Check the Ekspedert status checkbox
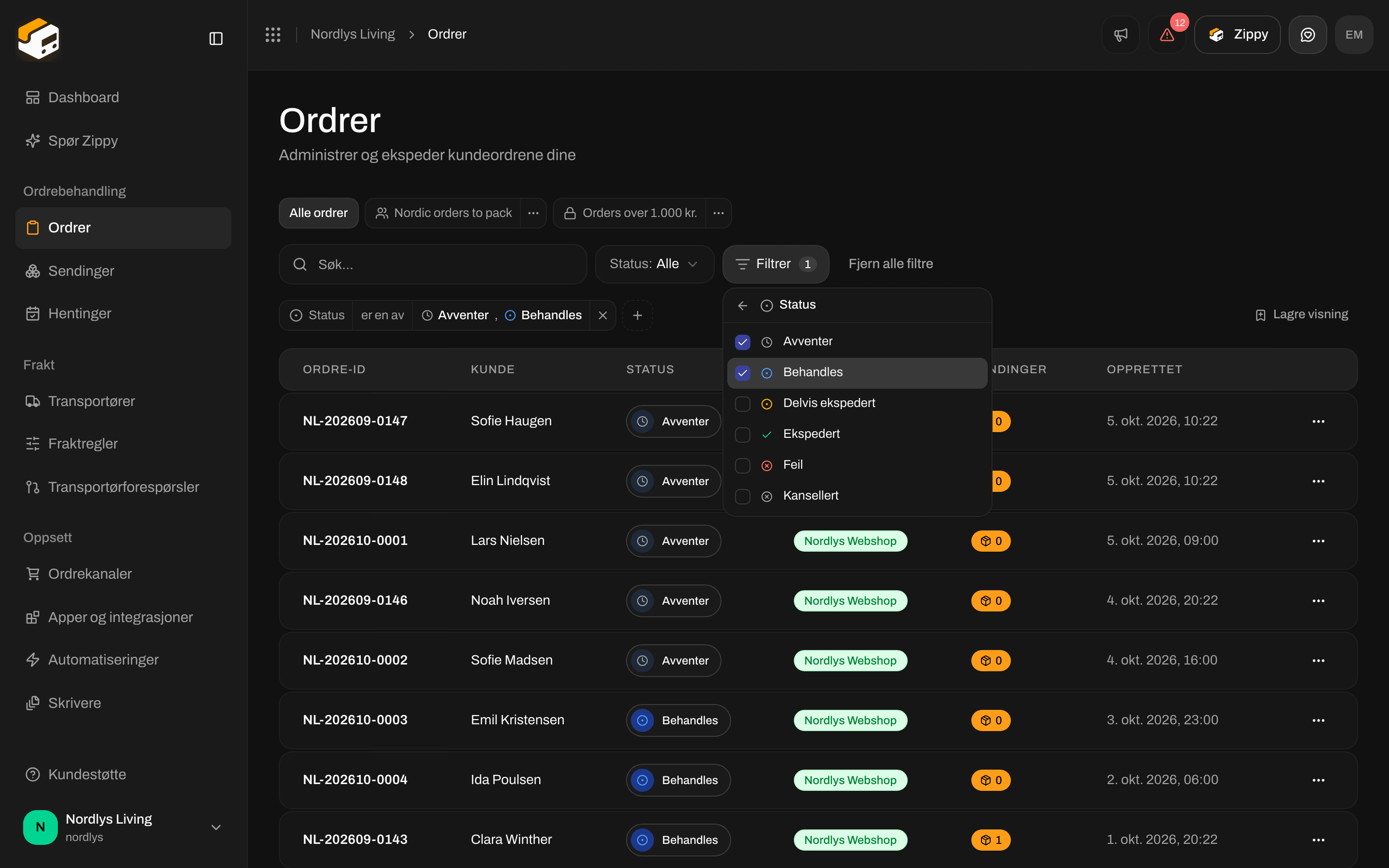Image resolution: width=1389 pixels, height=868 pixels. click(x=742, y=435)
